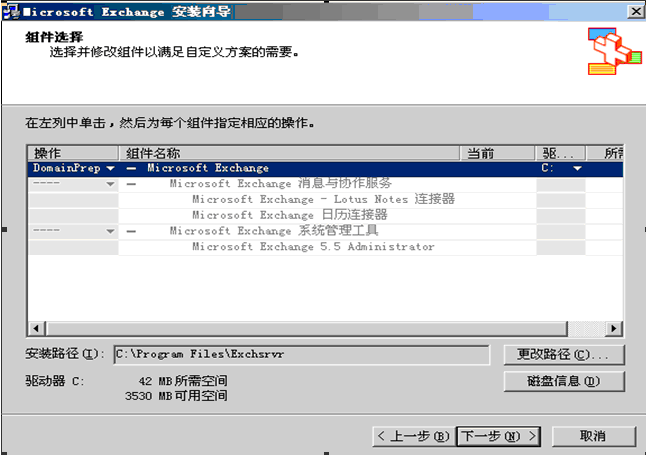Click the 驱... column header
This screenshot has width=646, height=455.
(x=560, y=153)
